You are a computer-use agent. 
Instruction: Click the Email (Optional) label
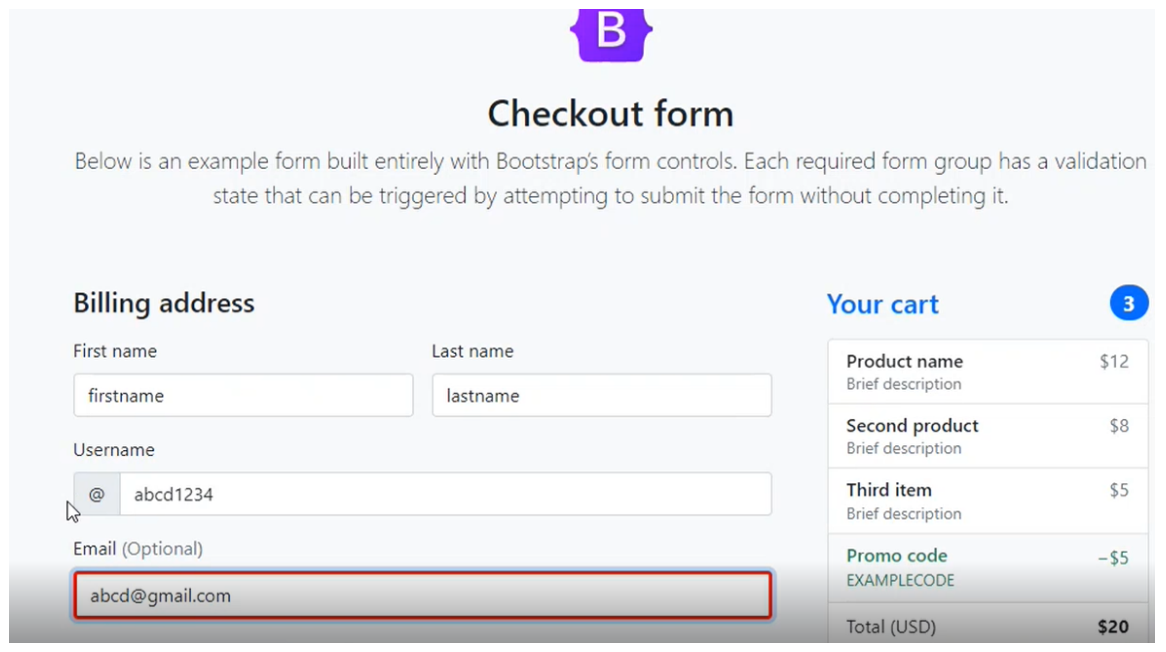click(138, 549)
